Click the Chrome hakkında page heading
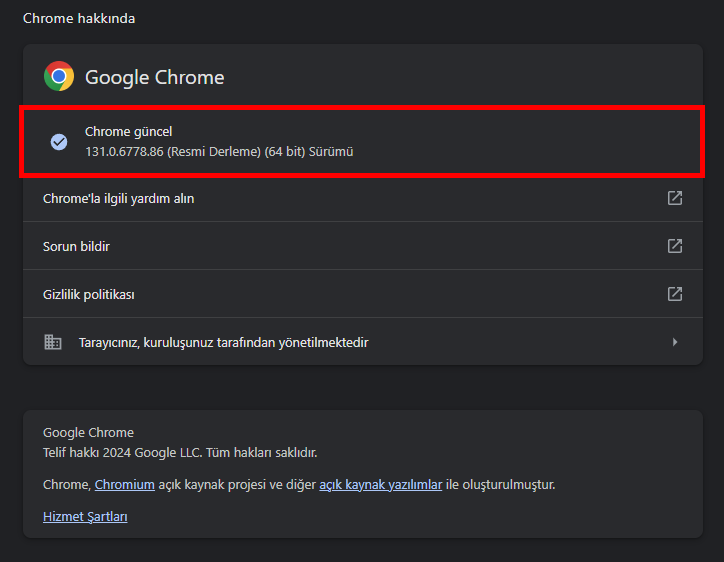This screenshot has width=724, height=562. [79, 19]
